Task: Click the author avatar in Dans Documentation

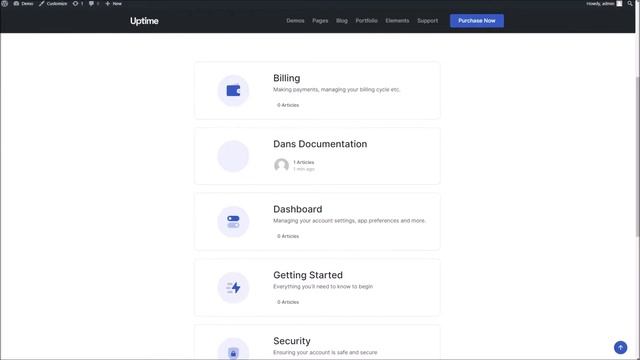Action: click(x=281, y=165)
